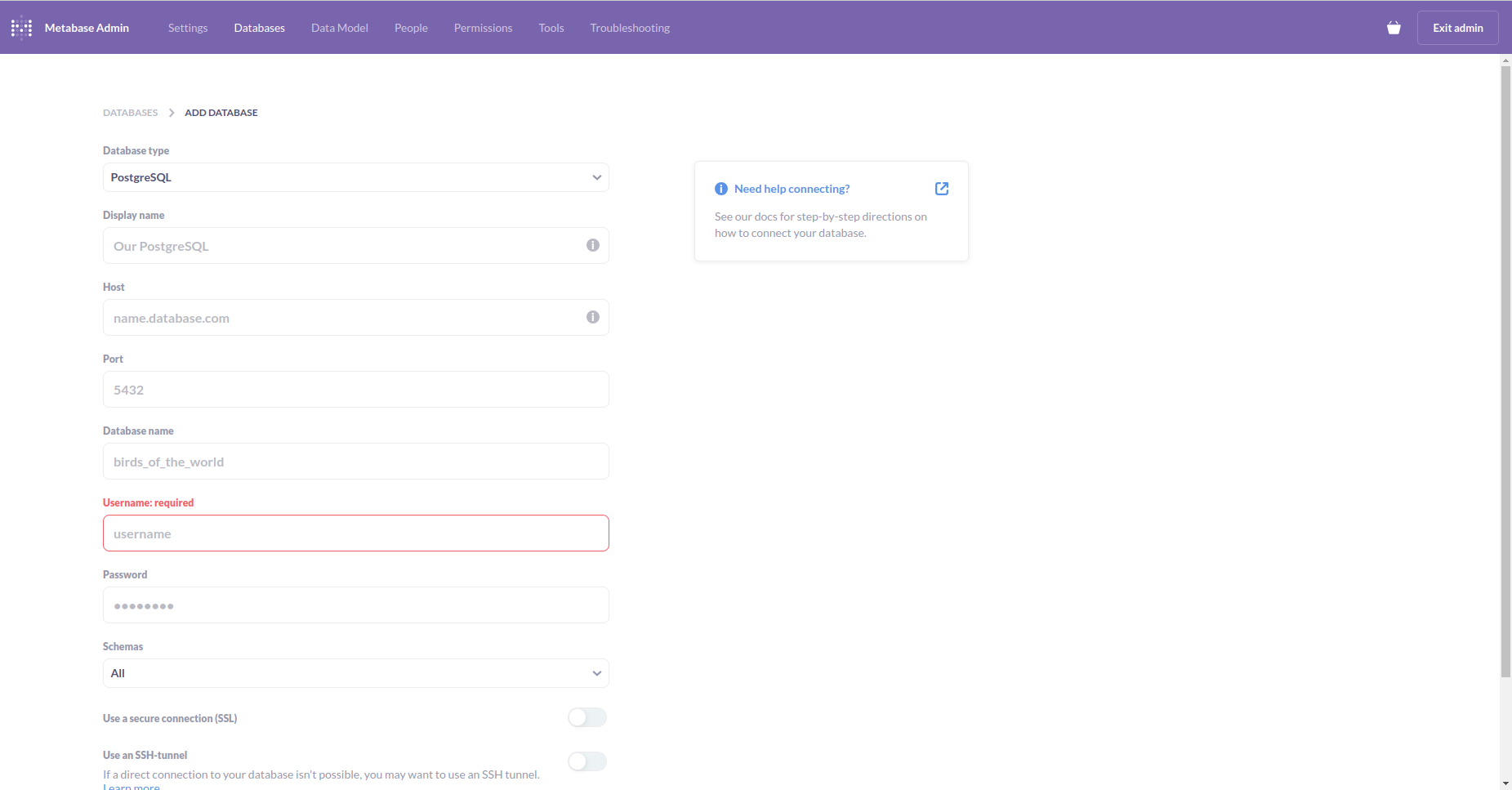Click the DATABASES breadcrumb link

coord(130,112)
